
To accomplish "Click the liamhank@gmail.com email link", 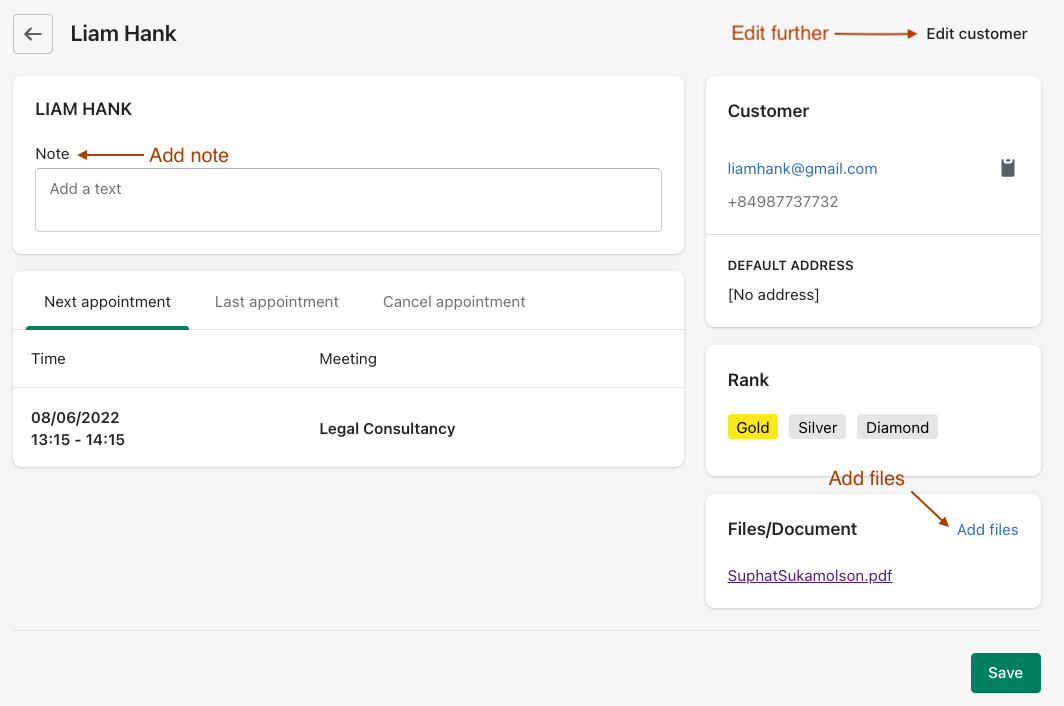I will 802,169.
